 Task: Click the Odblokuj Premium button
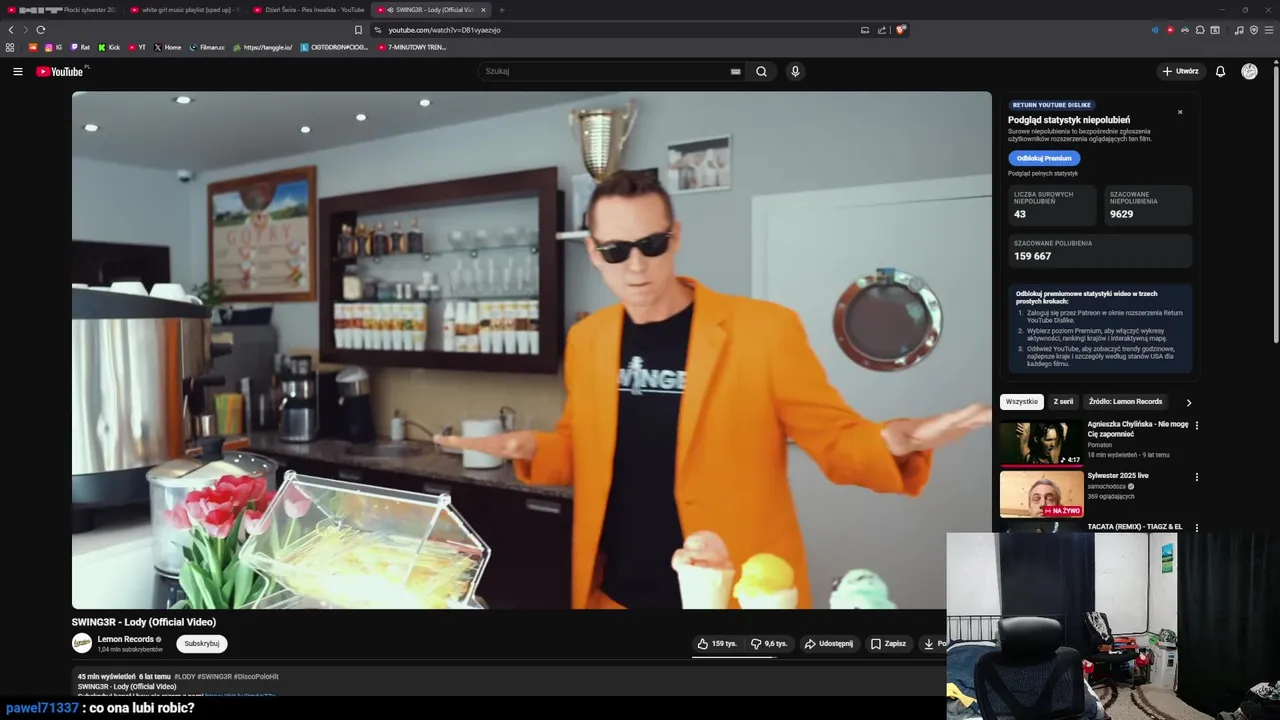(x=1044, y=158)
